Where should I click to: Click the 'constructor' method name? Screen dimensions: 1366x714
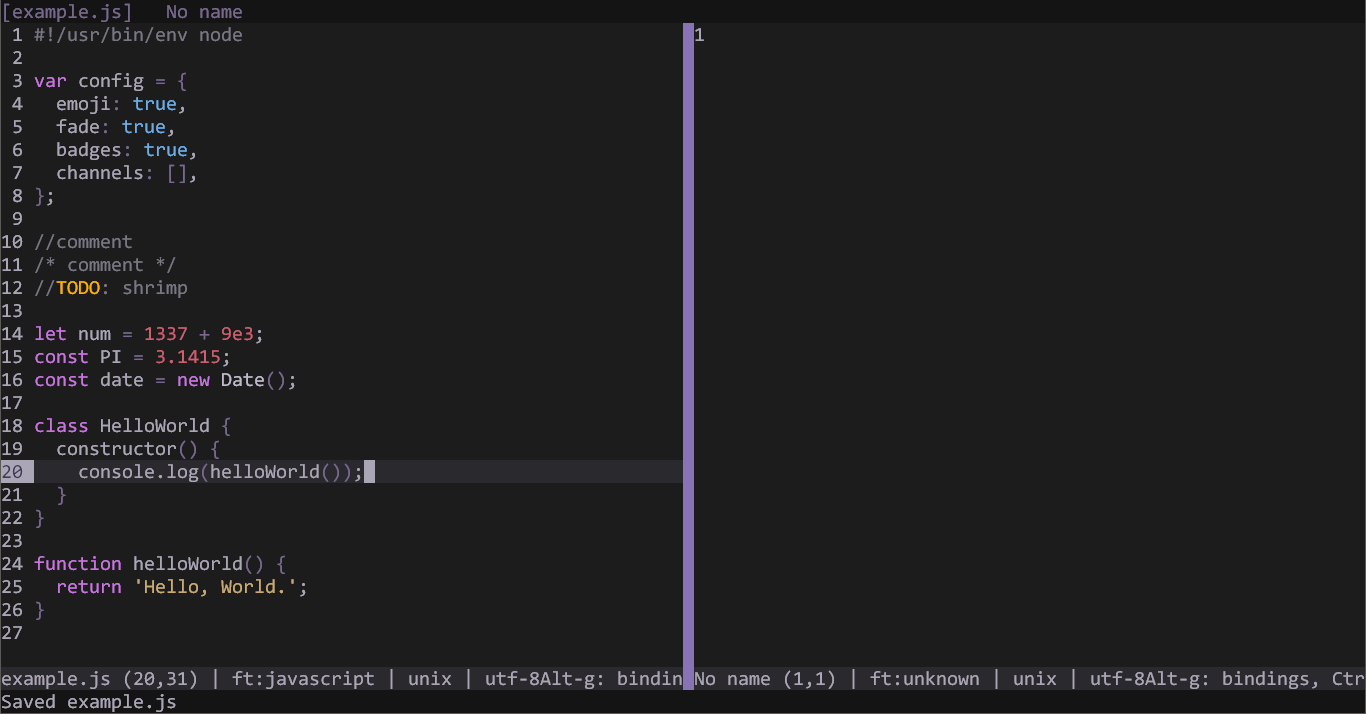coord(116,449)
